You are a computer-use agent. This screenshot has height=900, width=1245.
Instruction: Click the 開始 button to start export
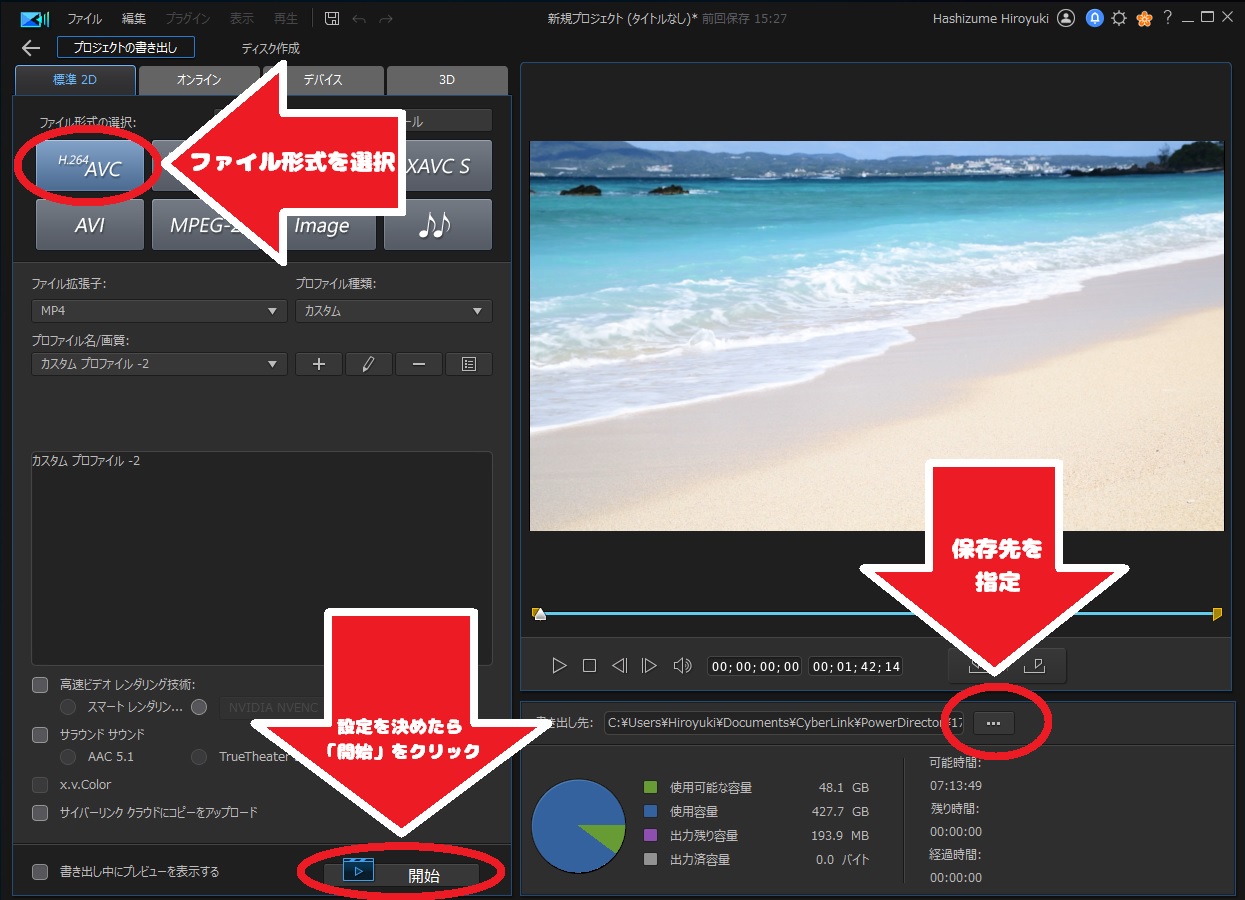pyautogui.click(x=401, y=873)
